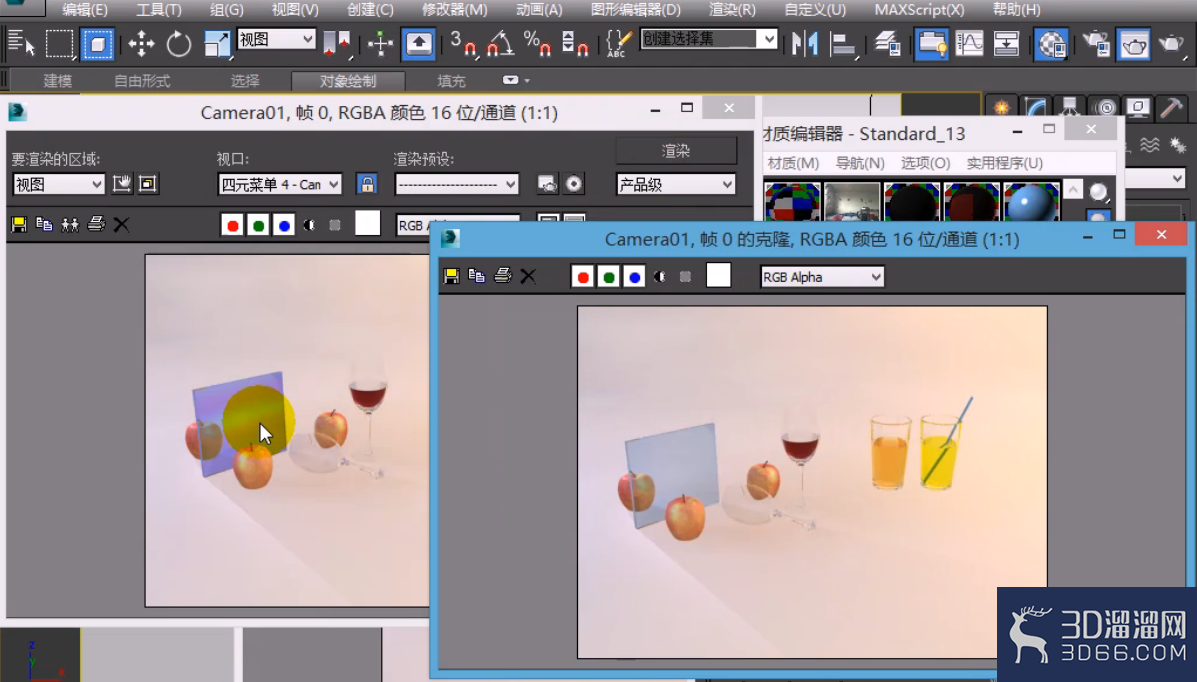Click the Align tool icon
This screenshot has width=1197, height=682.
tap(843, 44)
